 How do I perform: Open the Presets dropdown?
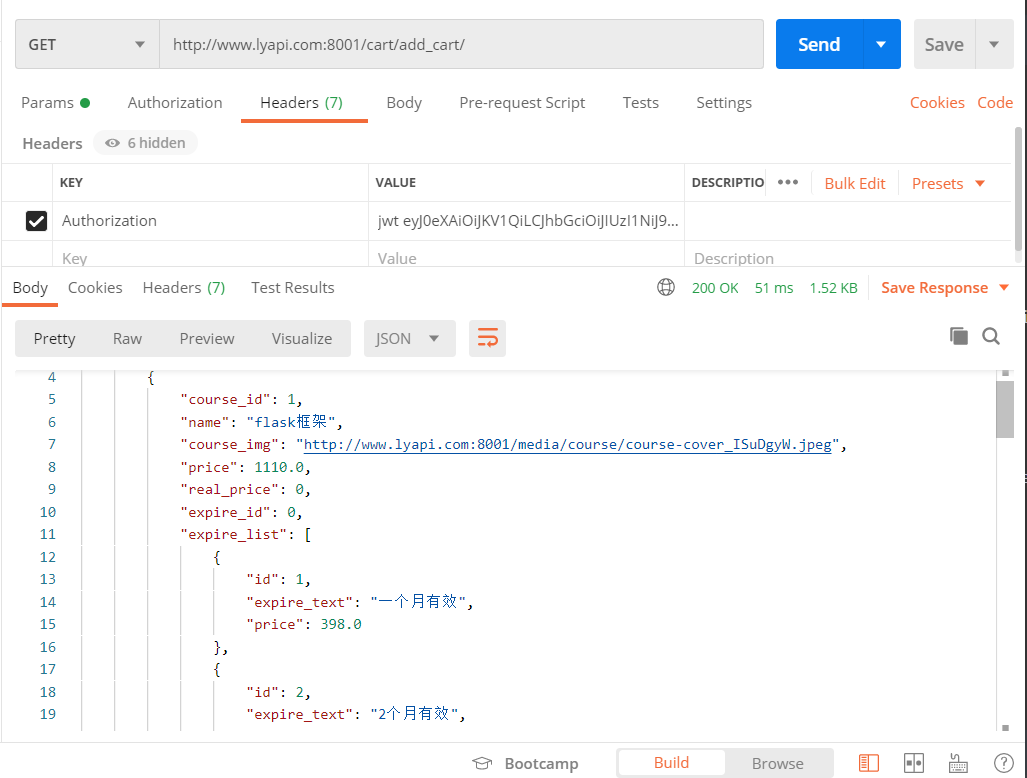click(x=948, y=183)
